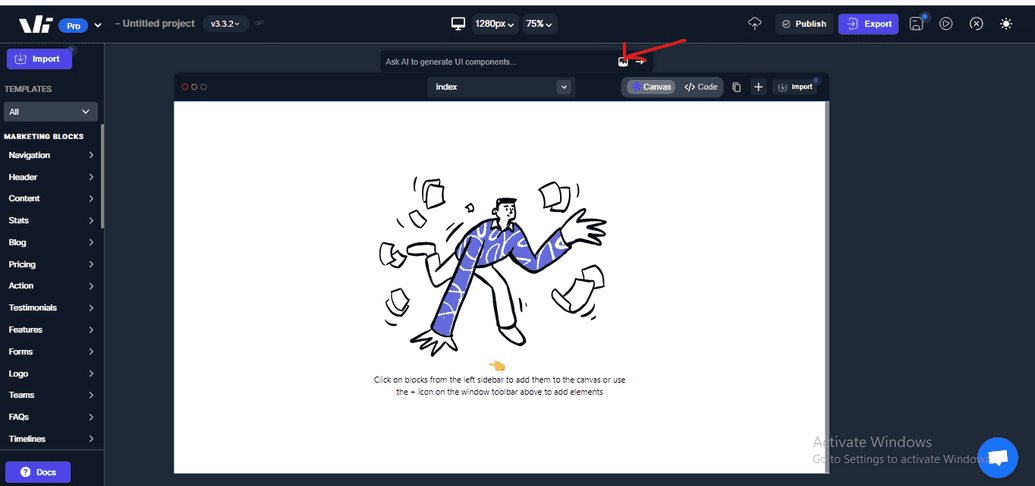Open the index page selector dropdown
The height and width of the screenshot is (486, 1035).
click(x=502, y=87)
